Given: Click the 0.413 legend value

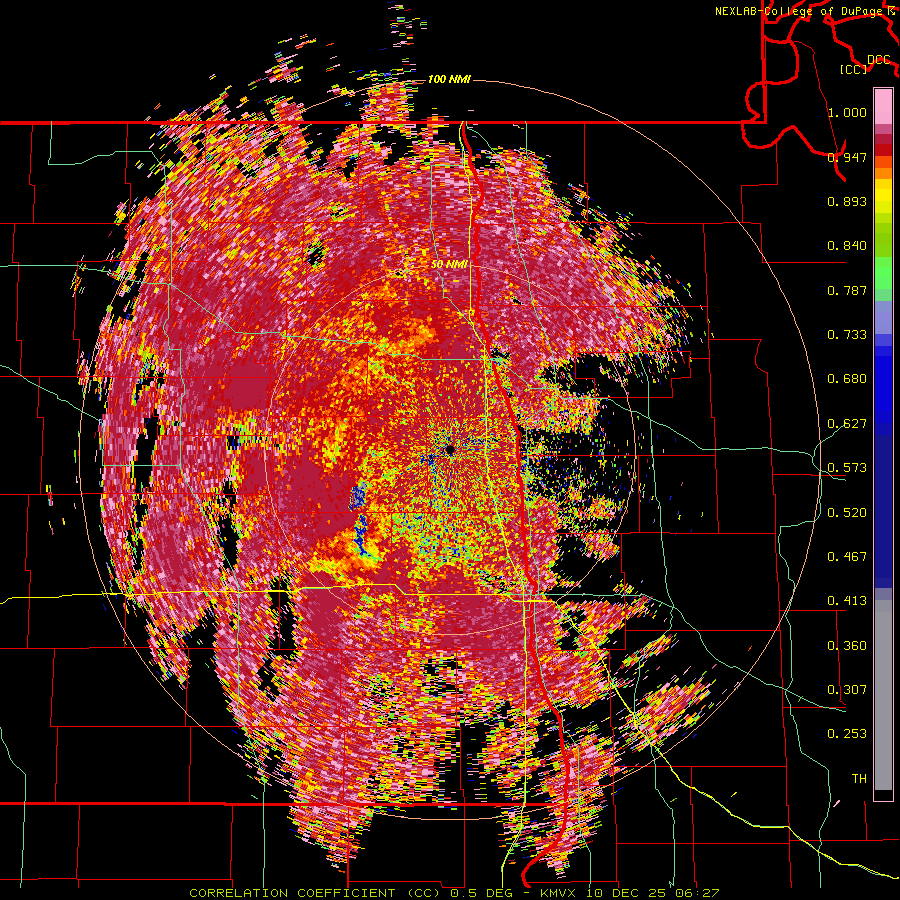Looking at the screenshot, I should tap(847, 601).
